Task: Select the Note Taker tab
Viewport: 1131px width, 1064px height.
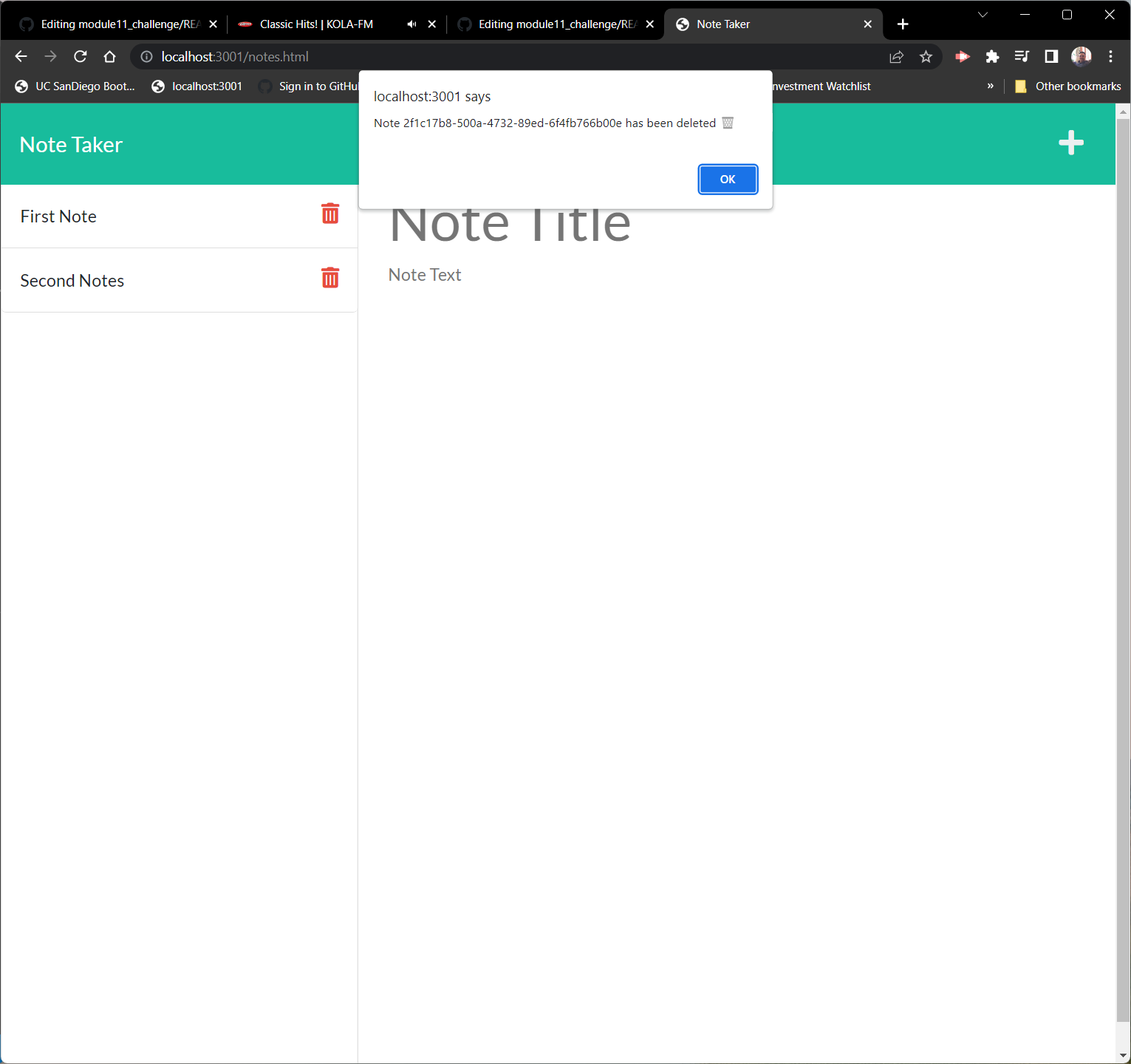Action: tap(724, 24)
